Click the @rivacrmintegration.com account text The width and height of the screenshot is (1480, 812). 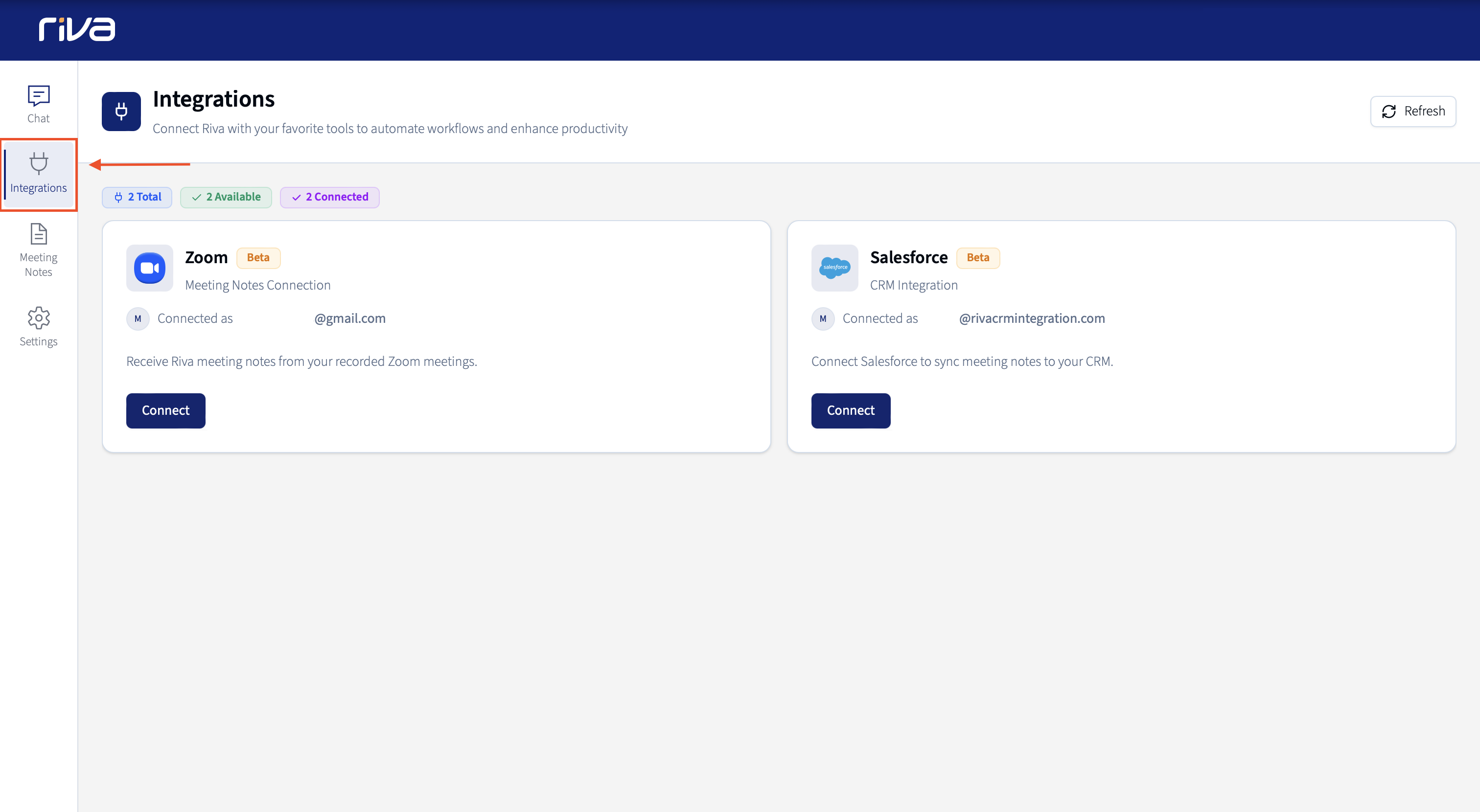[1032, 319]
